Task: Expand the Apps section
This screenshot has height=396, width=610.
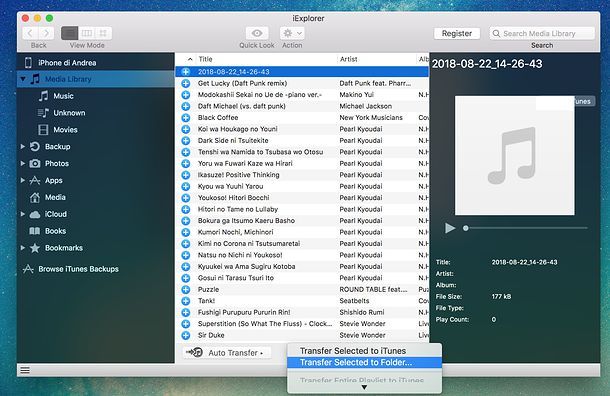Action: click(23, 180)
